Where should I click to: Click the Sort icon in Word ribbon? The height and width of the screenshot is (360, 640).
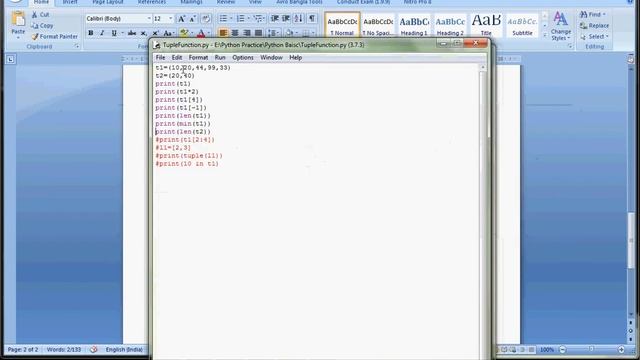(x=299, y=18)
